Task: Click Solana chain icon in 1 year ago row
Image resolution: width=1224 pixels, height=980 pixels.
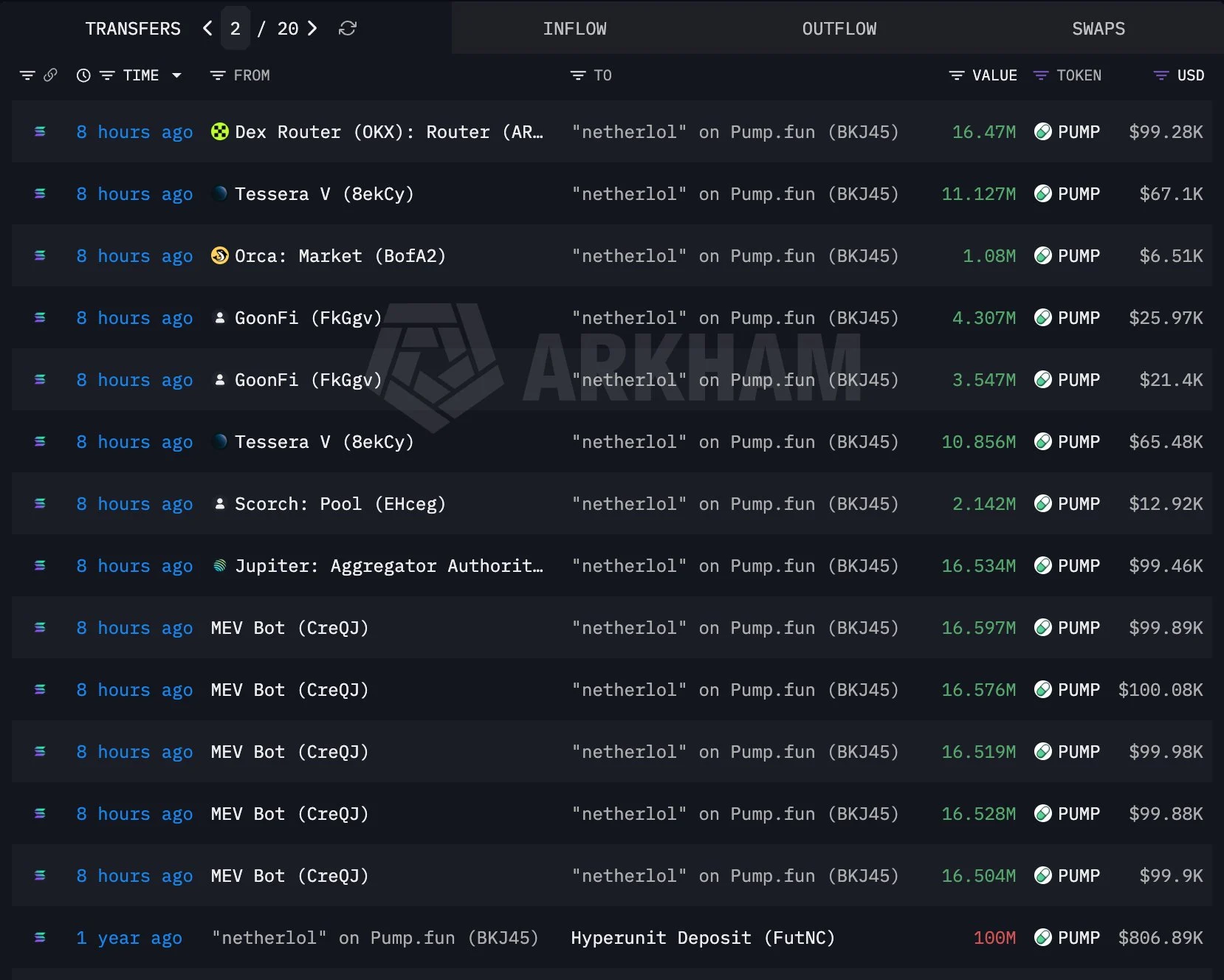Action: [x=40, y=938]
